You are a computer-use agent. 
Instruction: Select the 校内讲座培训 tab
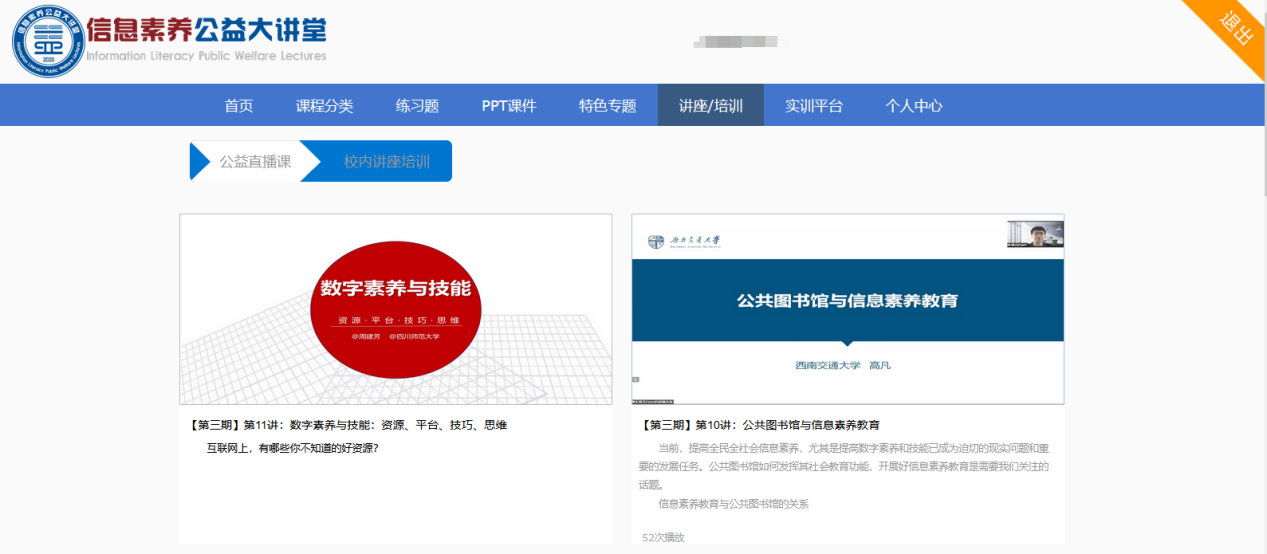386,161
